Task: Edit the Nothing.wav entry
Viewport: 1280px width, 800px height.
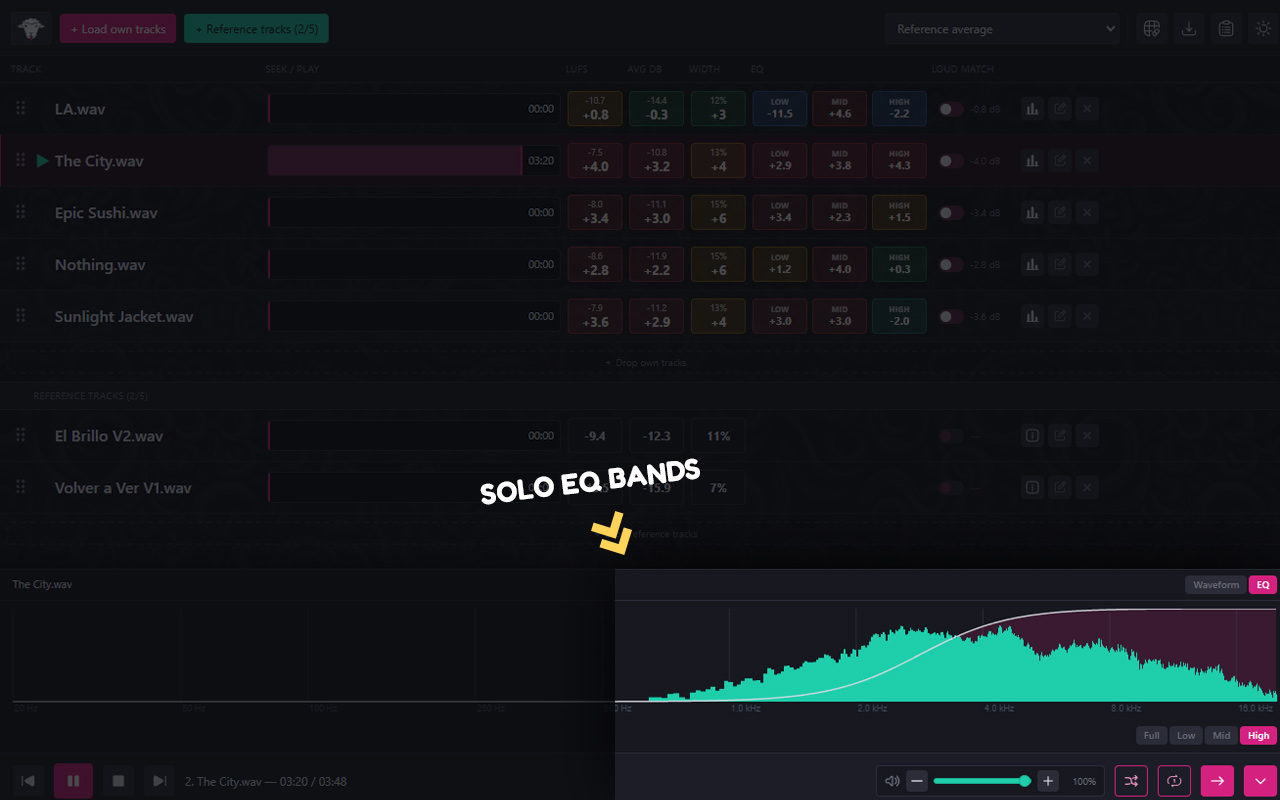Action: [1060, 265]
